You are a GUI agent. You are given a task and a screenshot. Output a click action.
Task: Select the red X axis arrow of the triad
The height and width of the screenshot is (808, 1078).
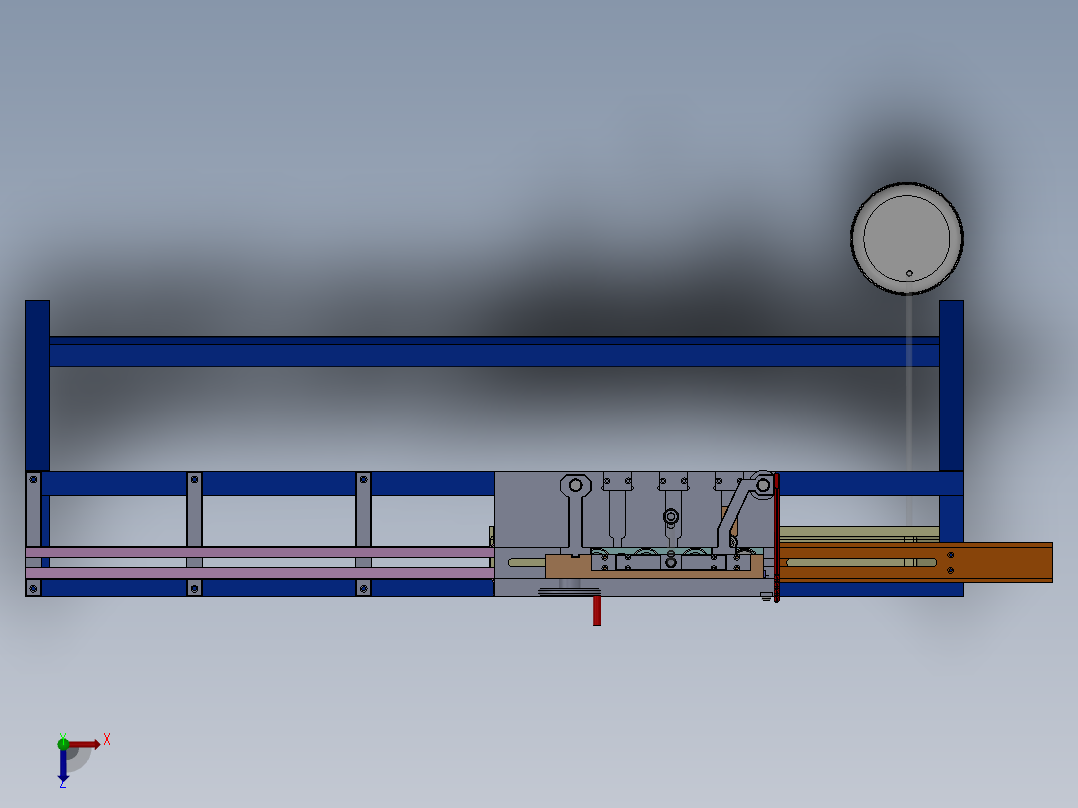point(84,744)
